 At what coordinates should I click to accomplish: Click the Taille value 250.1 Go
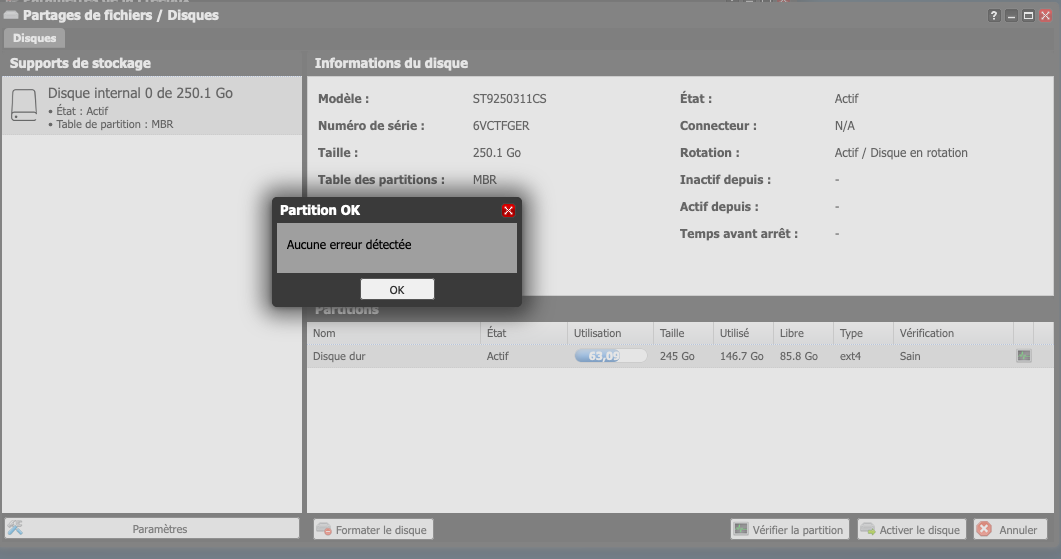(497, 153)
